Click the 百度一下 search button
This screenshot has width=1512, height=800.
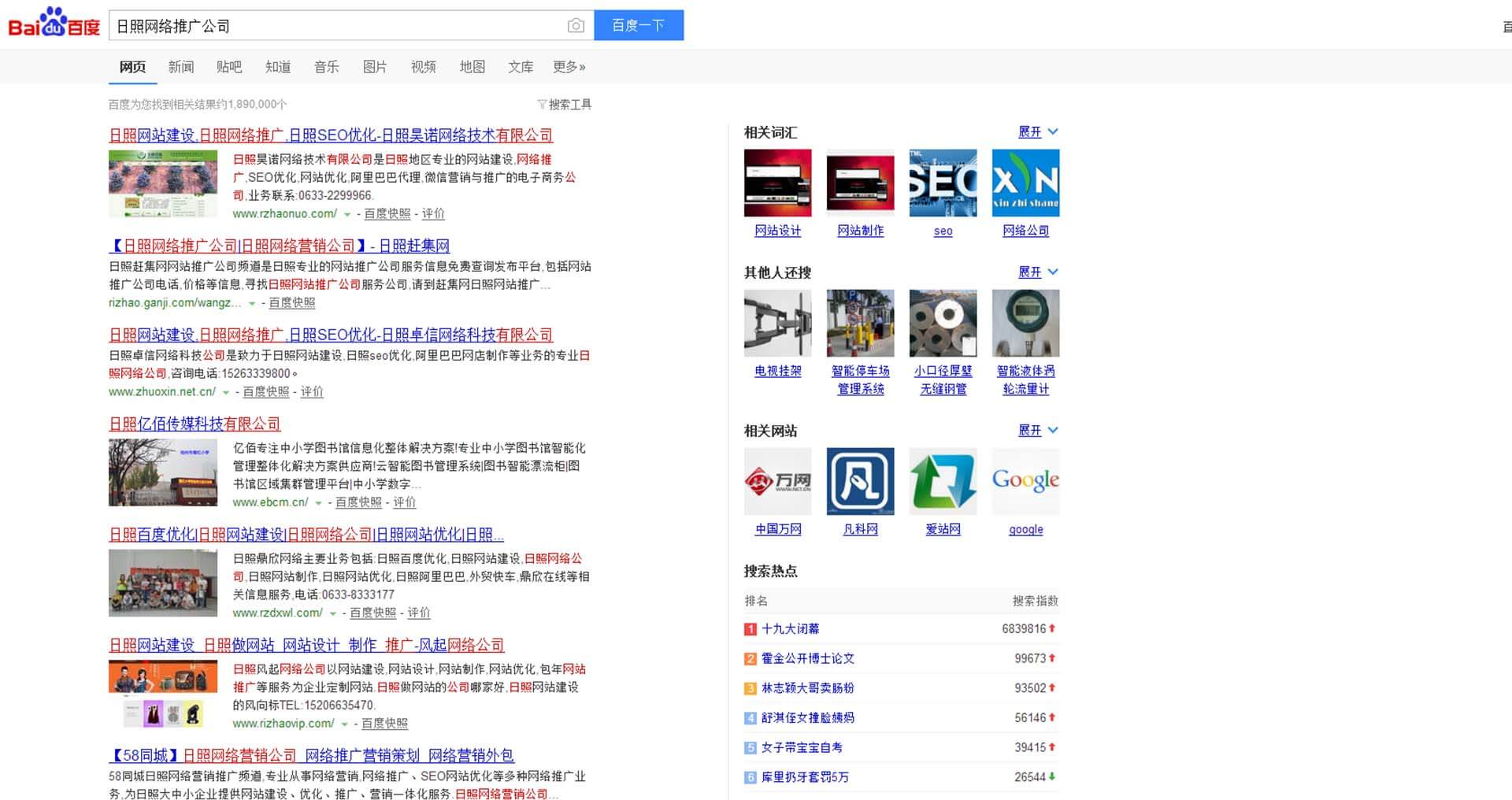(639, 25)
